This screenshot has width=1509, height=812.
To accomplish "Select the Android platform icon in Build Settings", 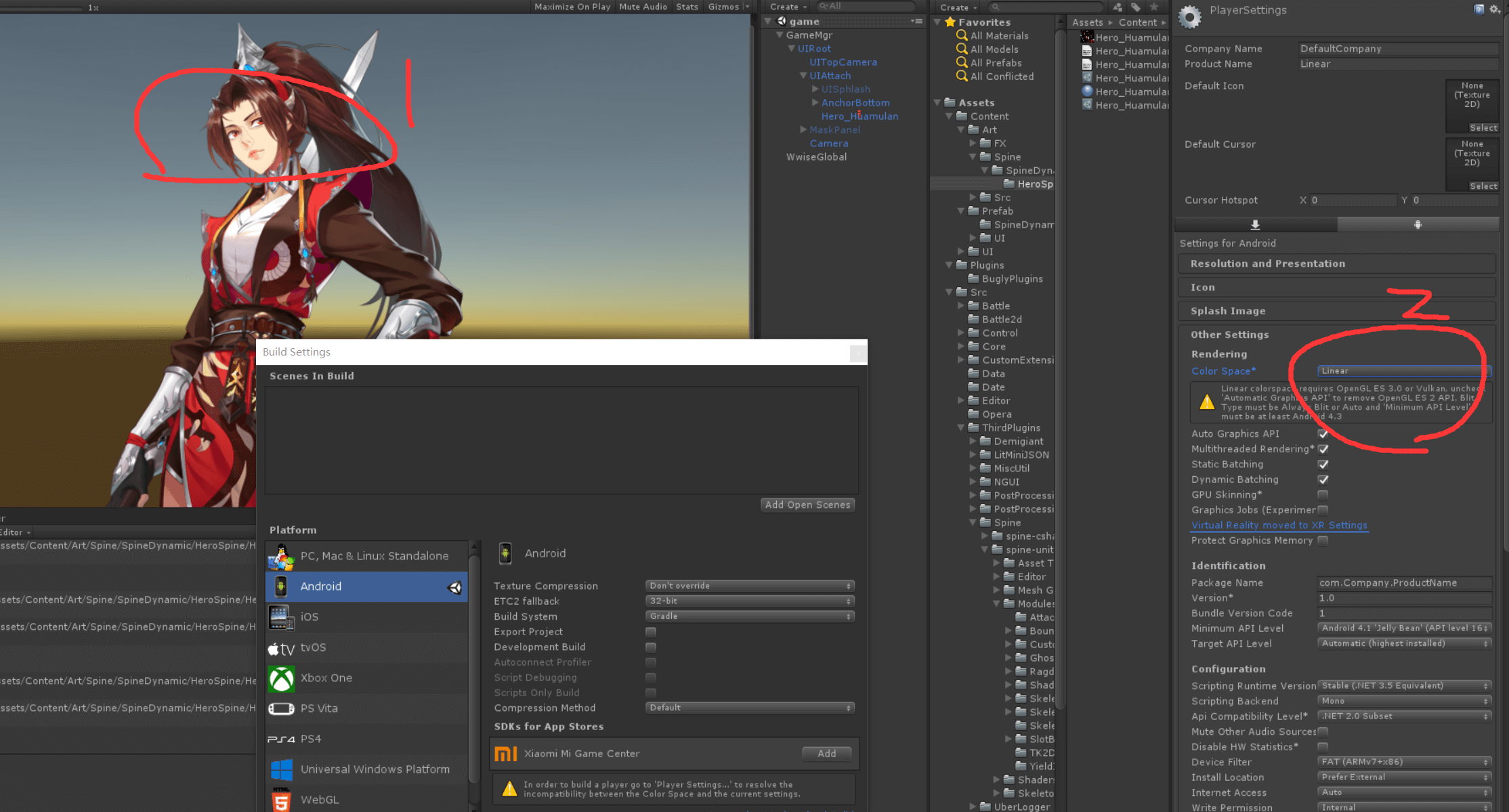I will [x=281, y=586].
